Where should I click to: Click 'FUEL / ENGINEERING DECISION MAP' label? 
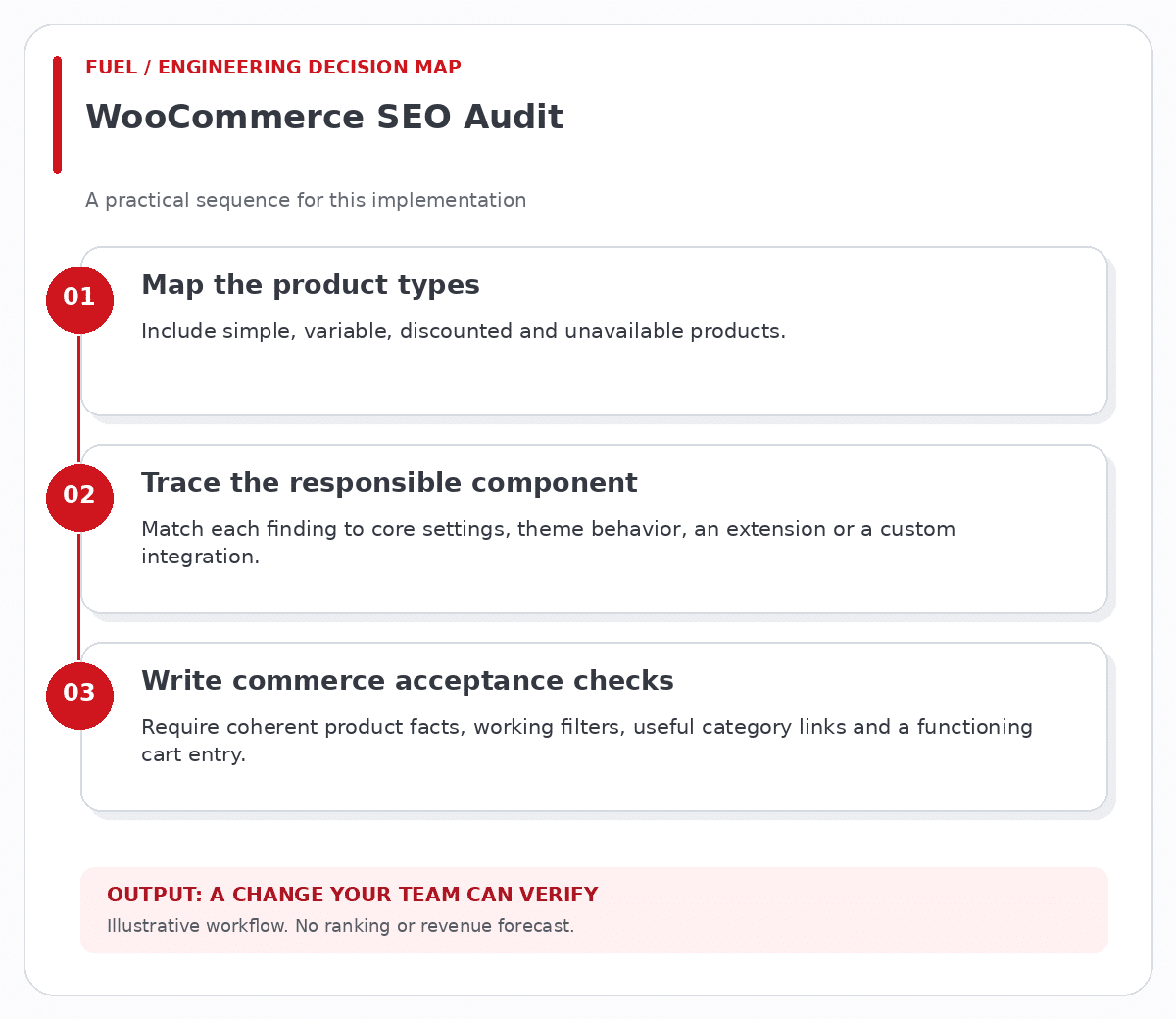[273, 68]
